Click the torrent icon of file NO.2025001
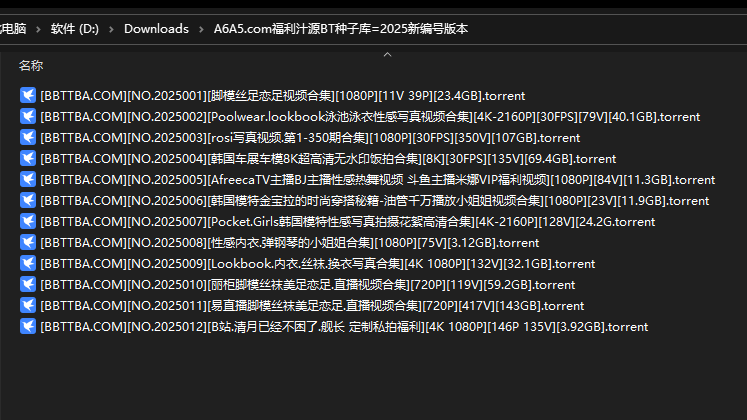The image size is (747, 420). pyautogui.click(x=28, y=96)
